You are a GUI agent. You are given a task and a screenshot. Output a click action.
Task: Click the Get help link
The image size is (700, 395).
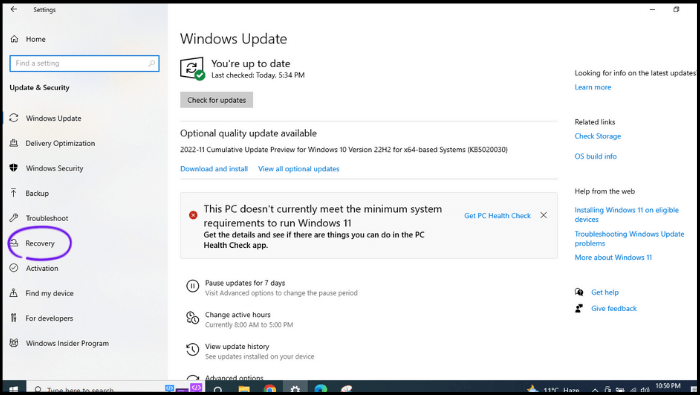[605, 292]
